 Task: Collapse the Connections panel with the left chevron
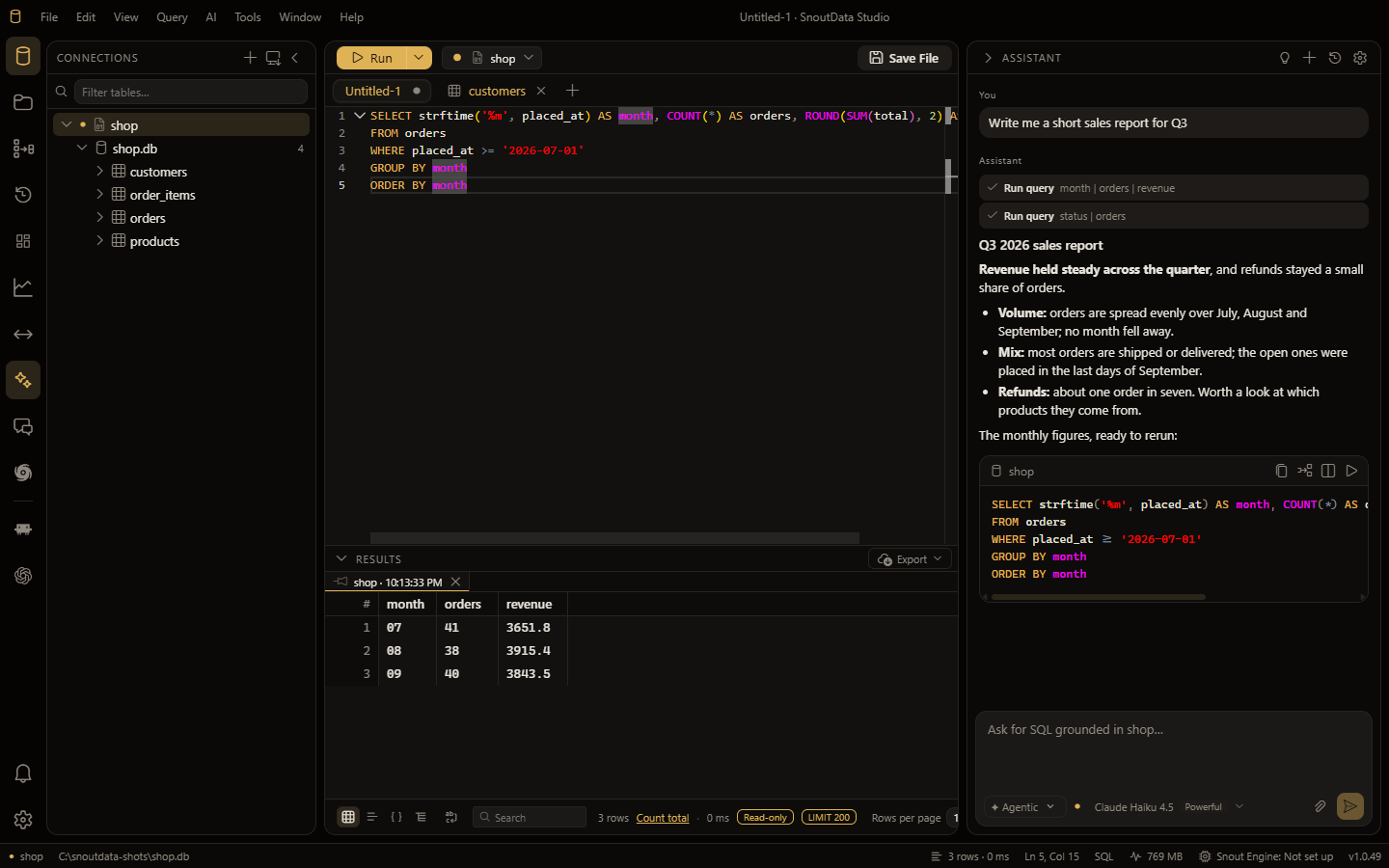pos(295,58)
